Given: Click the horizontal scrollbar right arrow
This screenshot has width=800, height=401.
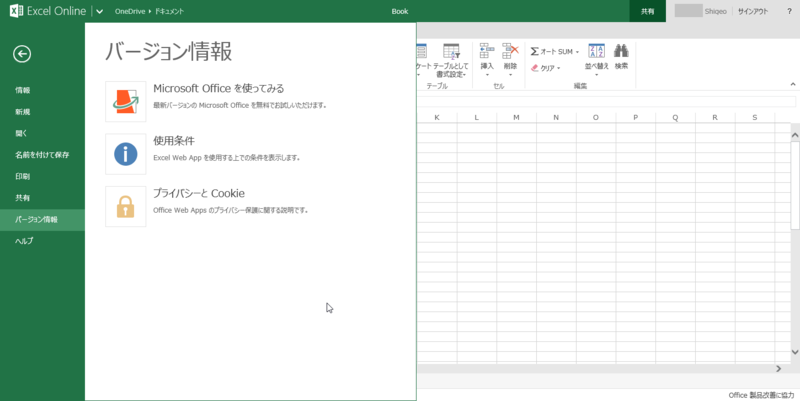Looking at the screenshot, I should coord(779,368).
